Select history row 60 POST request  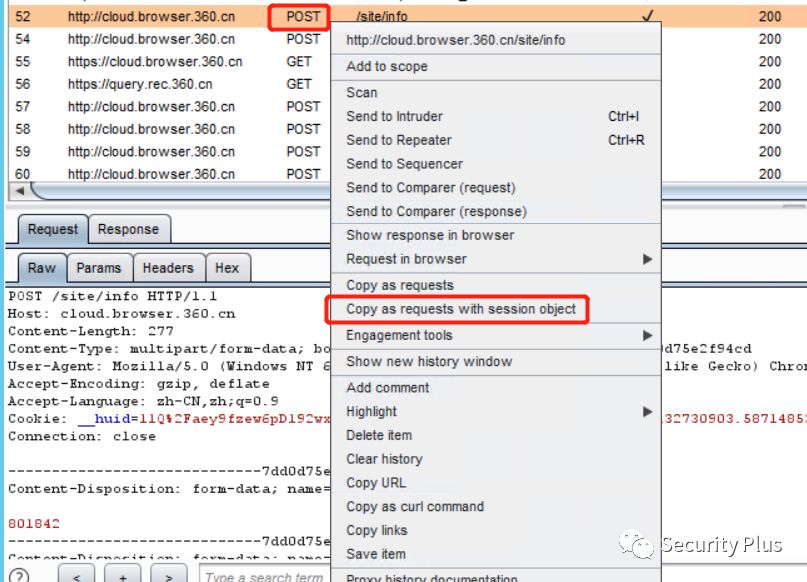pos(170,174)
